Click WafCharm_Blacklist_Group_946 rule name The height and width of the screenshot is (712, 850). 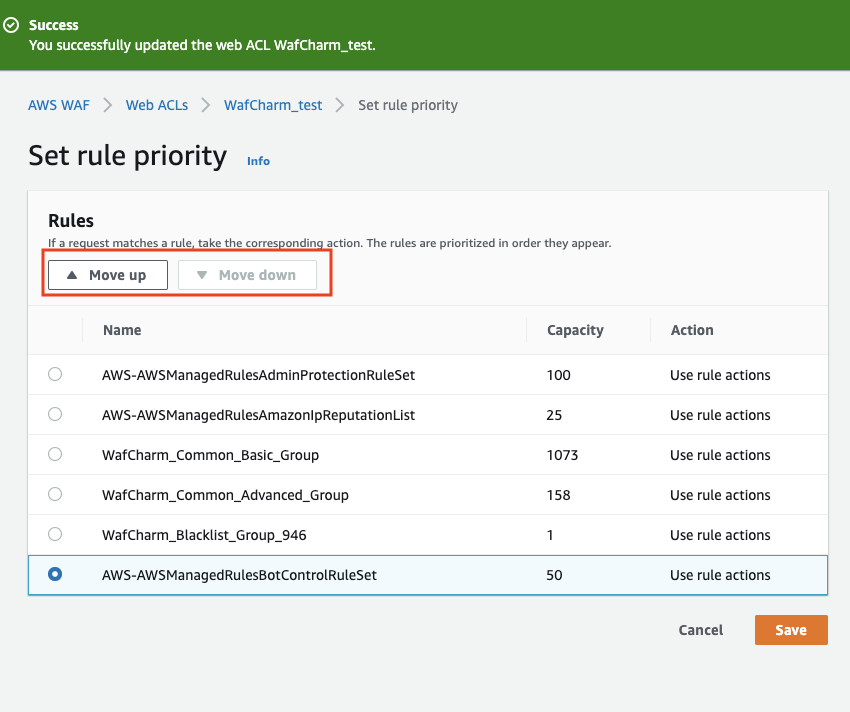pyautogui.click(x=204, y=535)
